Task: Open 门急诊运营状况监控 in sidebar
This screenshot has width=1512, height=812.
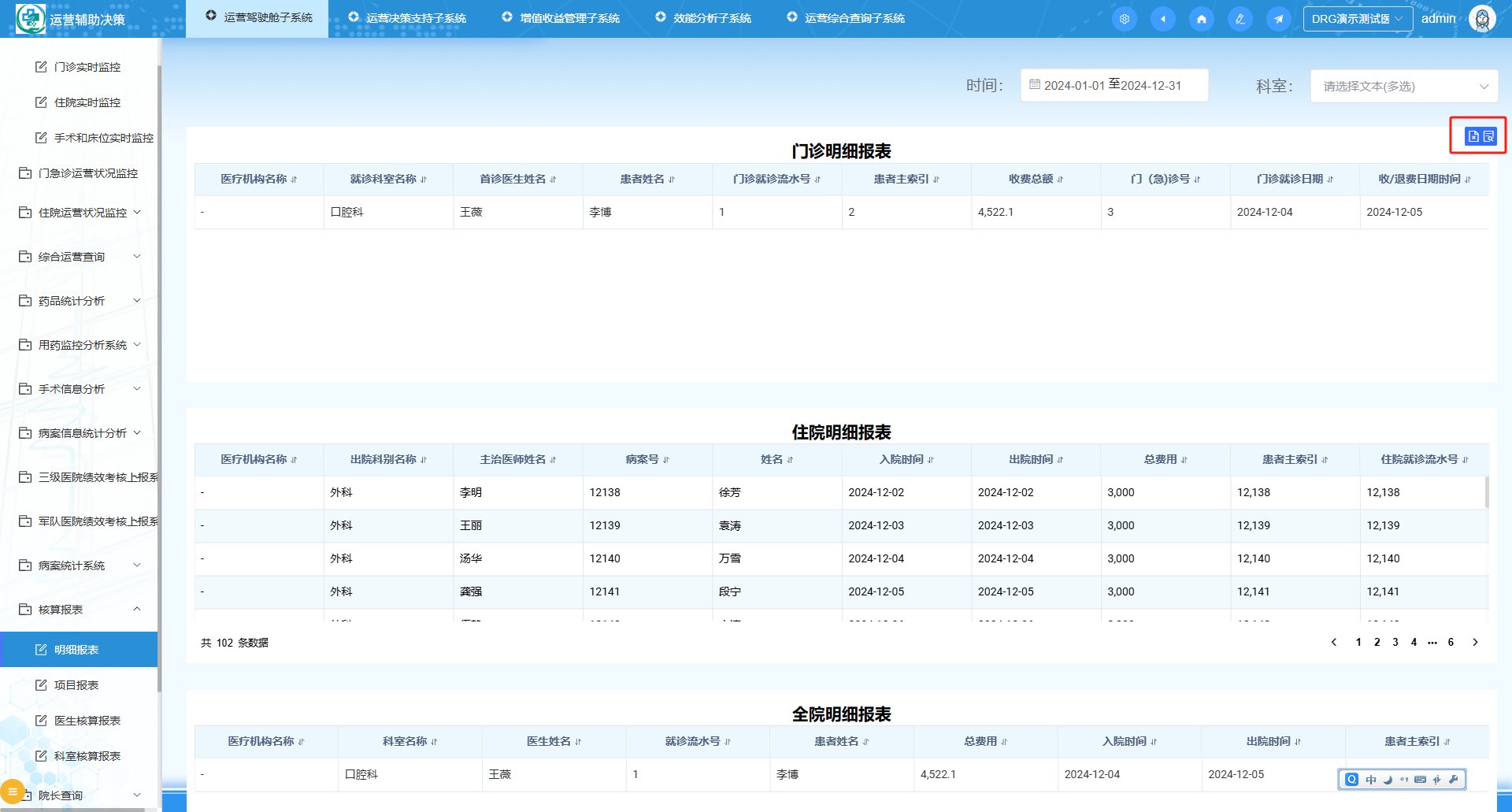Action: [x=79, y=173]
